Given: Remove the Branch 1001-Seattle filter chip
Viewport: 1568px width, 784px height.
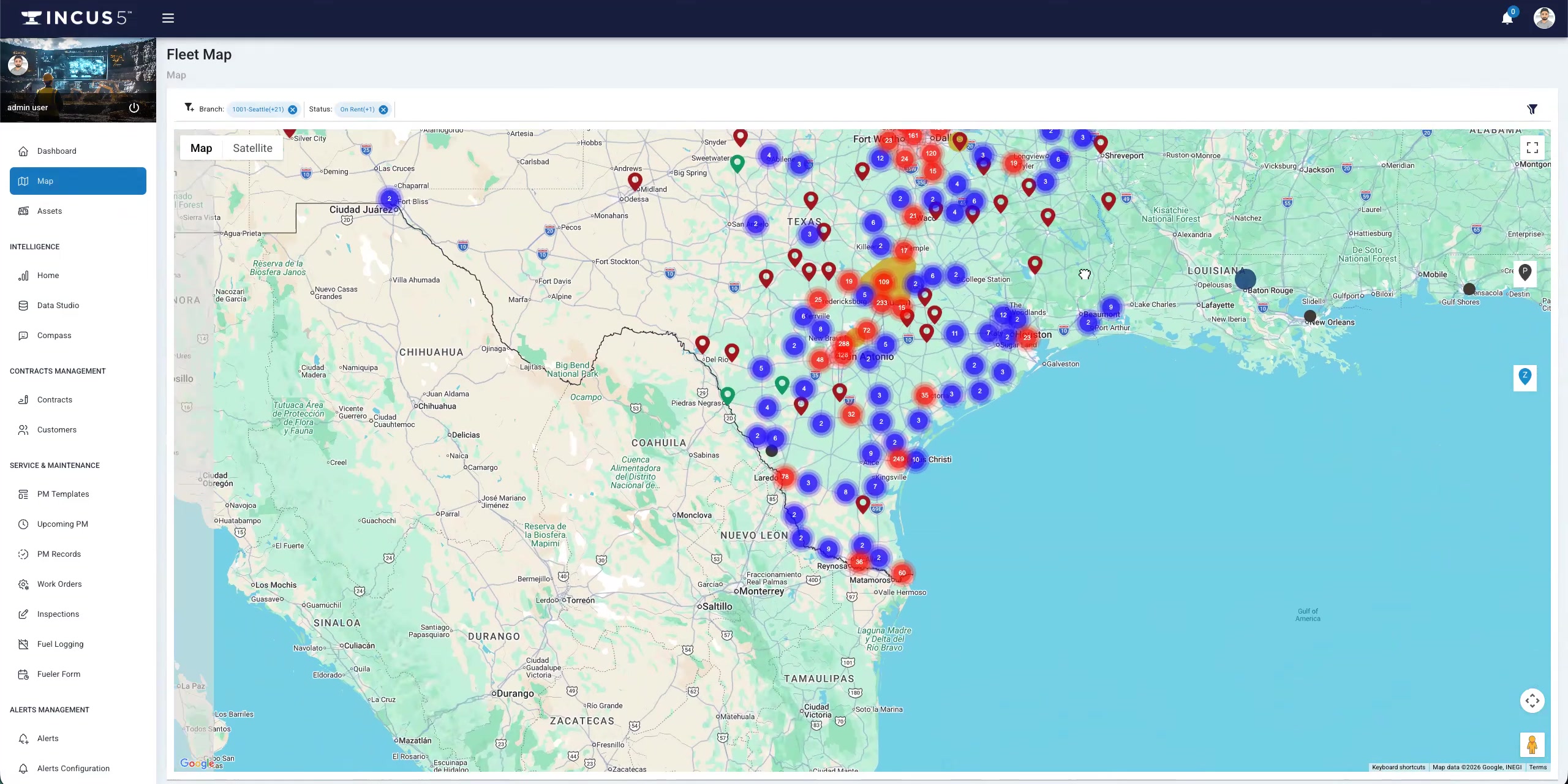Looking at the screenshot, I should (293, 110).
